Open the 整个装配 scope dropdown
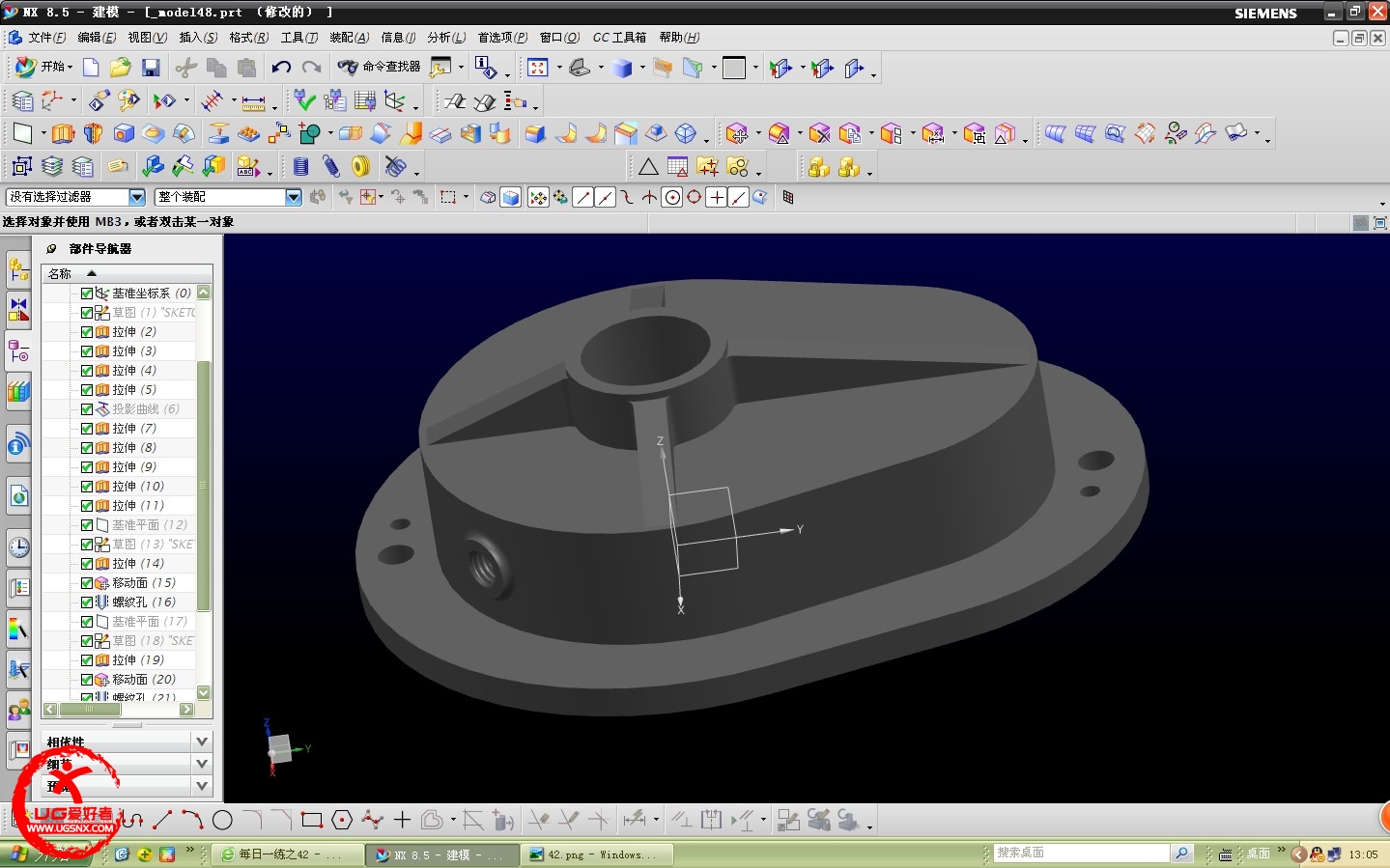The height and width of the screenshot is (868, 1390). 294,197
